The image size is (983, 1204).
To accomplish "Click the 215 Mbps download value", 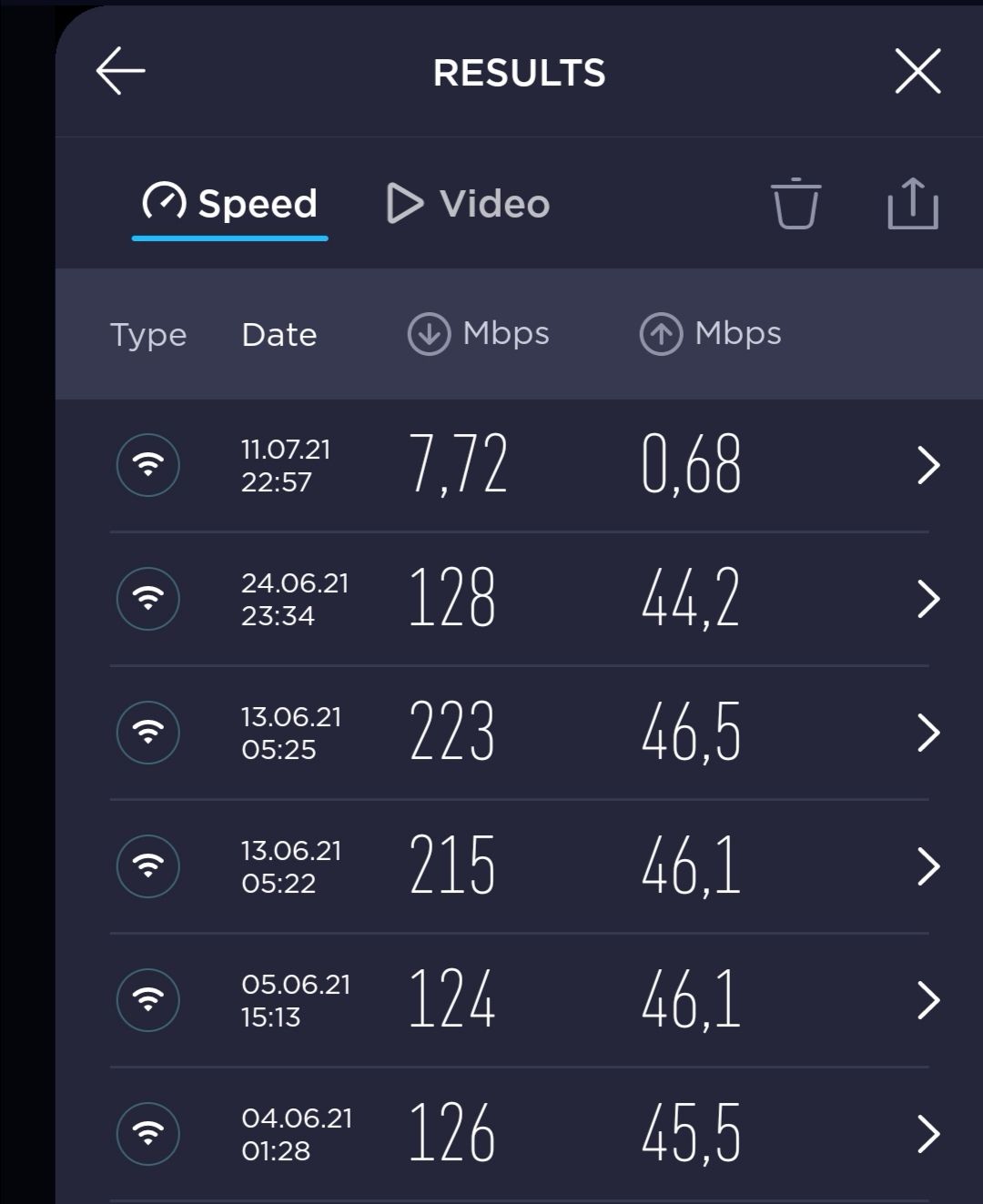I will click(x=452, y=865).
